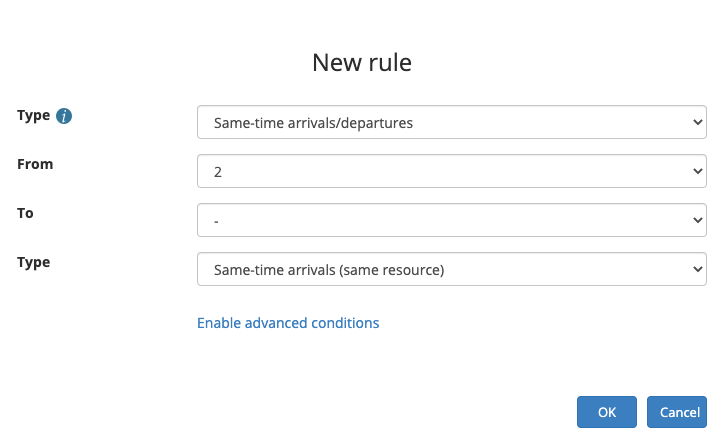Click the info icon beside Type
This screenshot has height=446, width=726.
pyautogui.click(x=64, y=116)
